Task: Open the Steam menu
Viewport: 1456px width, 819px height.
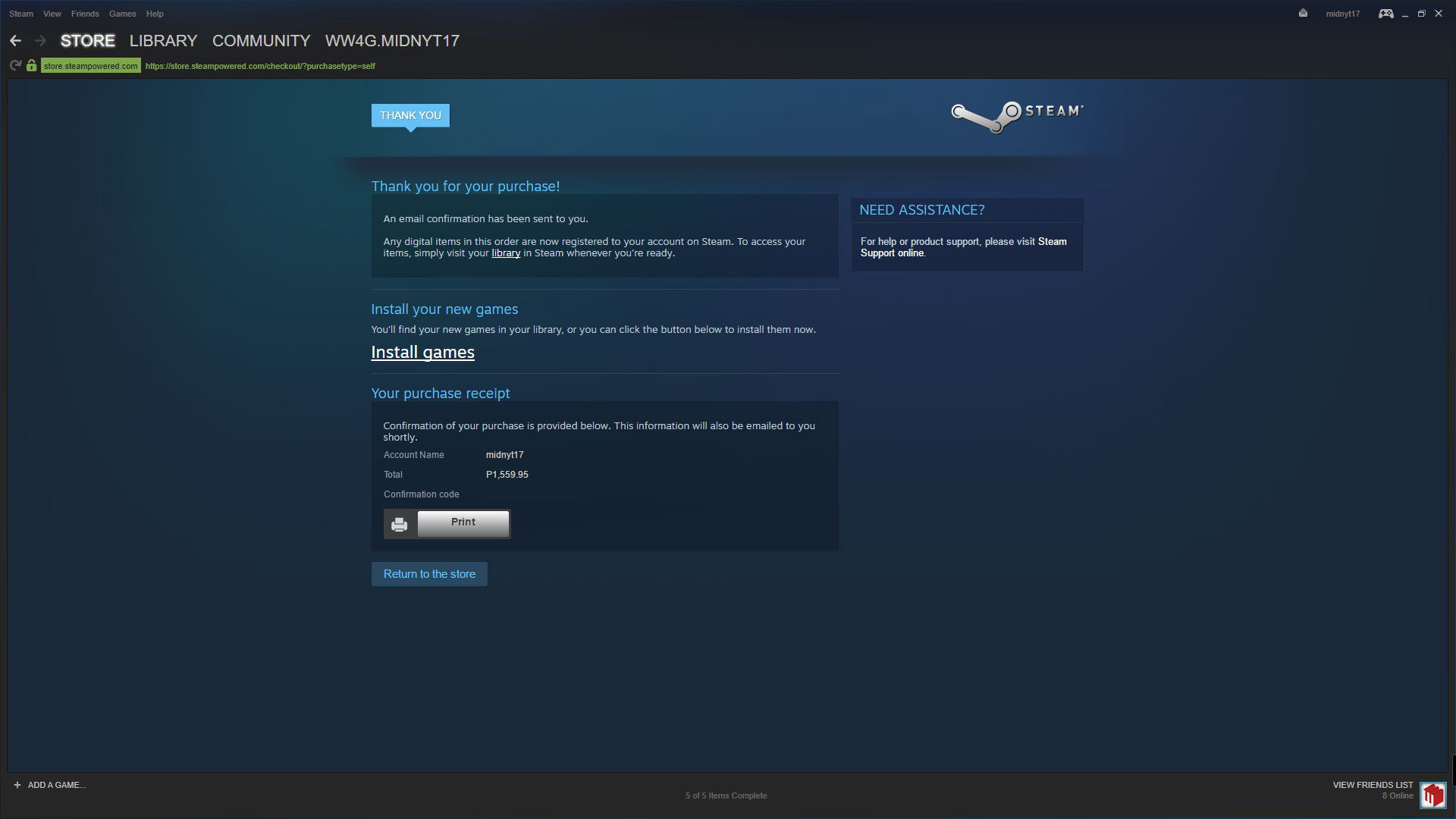Action: pyautogui.click(x=21, y=14)
